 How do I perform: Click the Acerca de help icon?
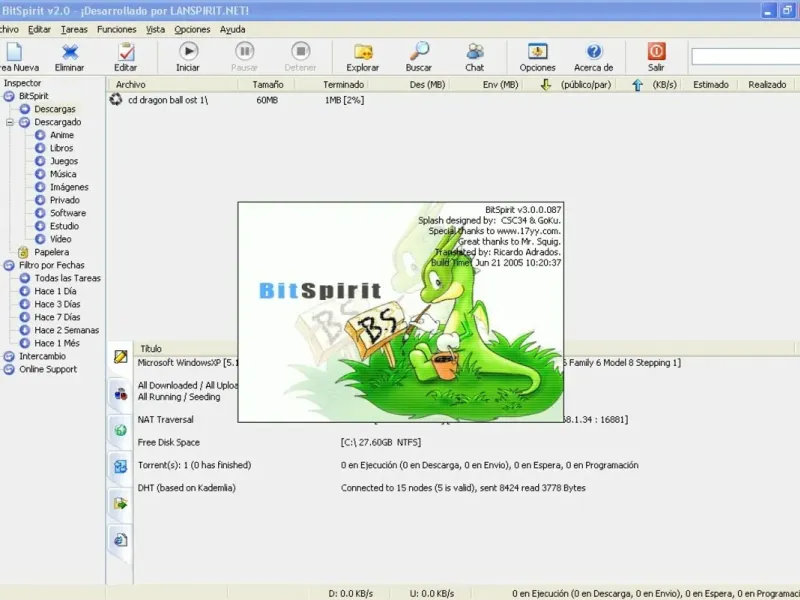click(594, 52)
